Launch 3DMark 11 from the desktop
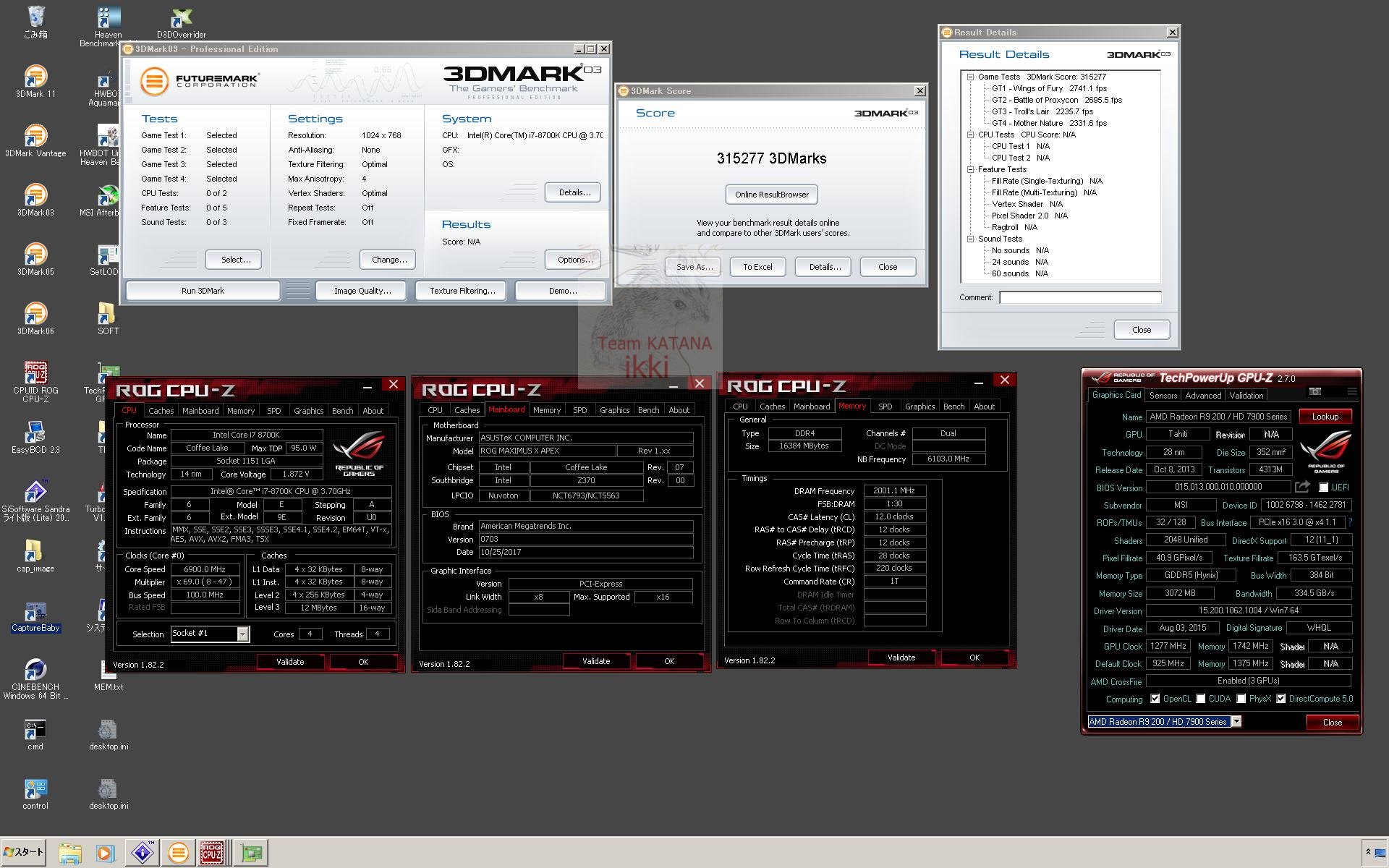Image resolution: width=1389 pixels, height=868 pixels. click(x=35, y=81)
